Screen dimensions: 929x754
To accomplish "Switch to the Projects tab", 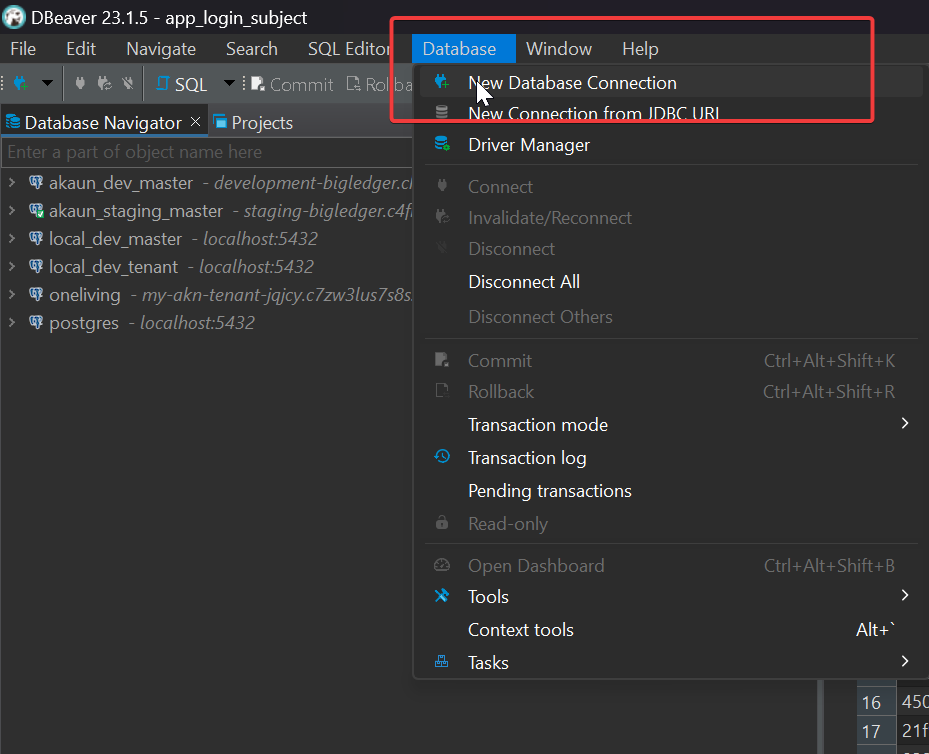I will pos(253,122).
